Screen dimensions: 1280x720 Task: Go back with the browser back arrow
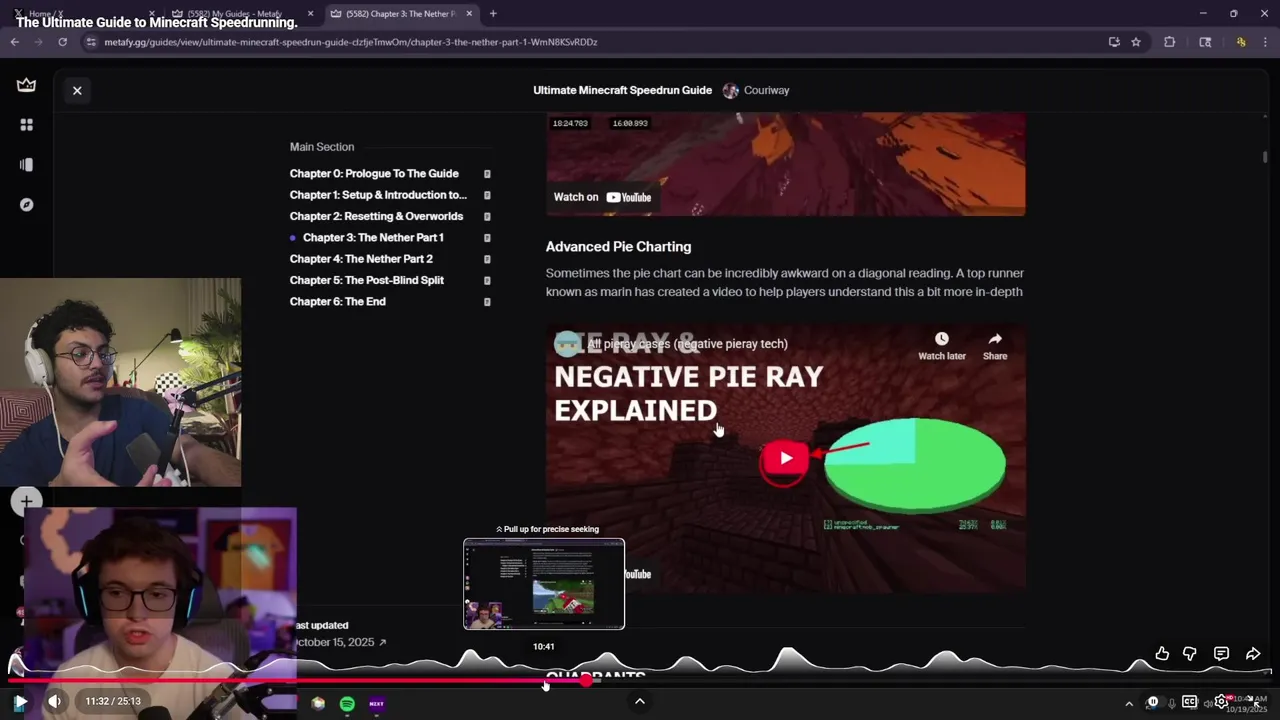coord(14,42)
